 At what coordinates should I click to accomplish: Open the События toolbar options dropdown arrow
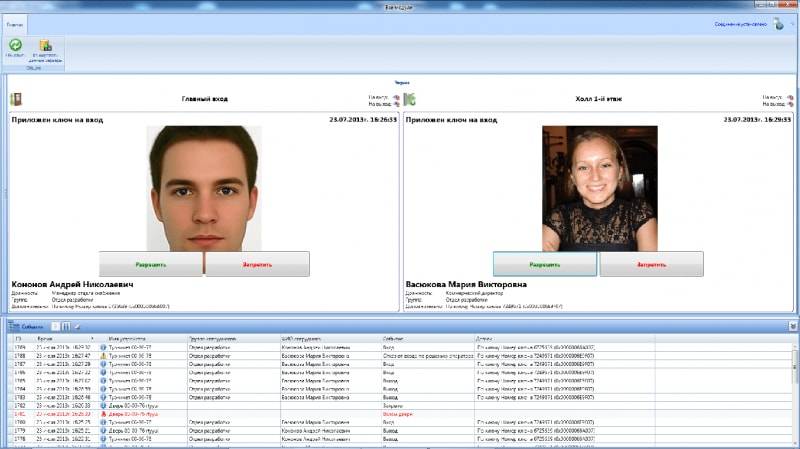[x=77, y=326]
